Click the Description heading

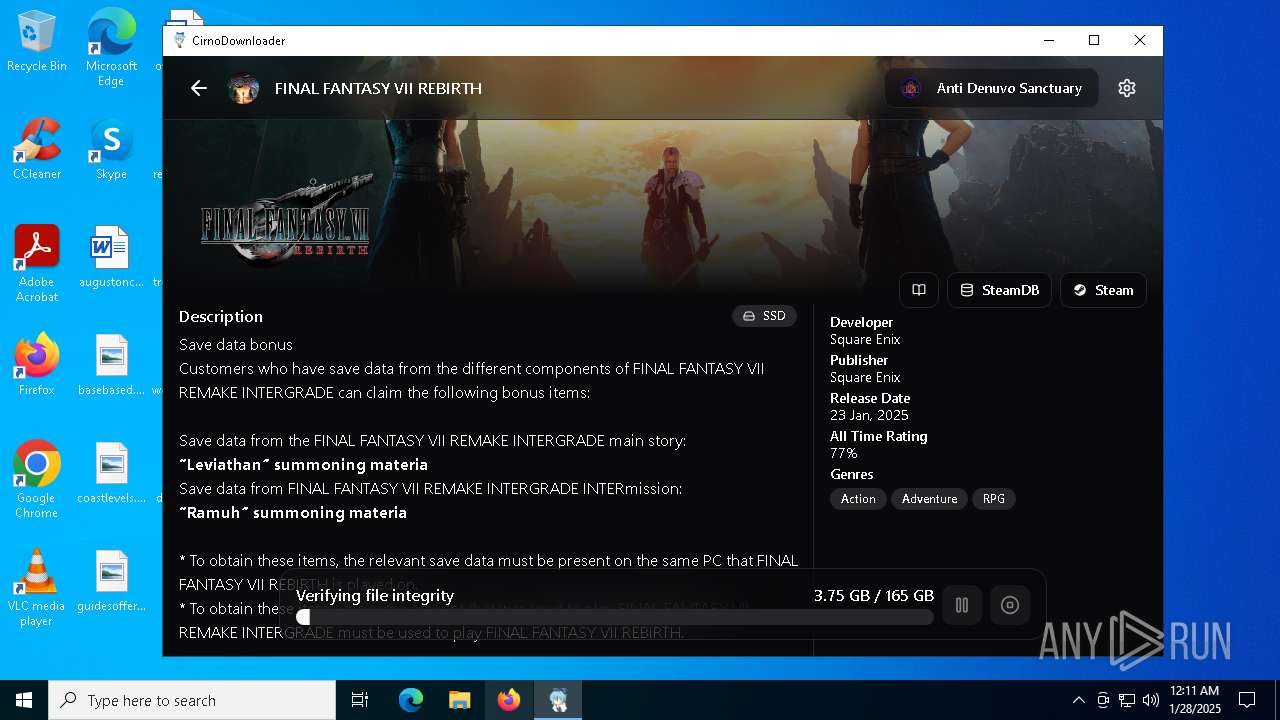[221, 316]
